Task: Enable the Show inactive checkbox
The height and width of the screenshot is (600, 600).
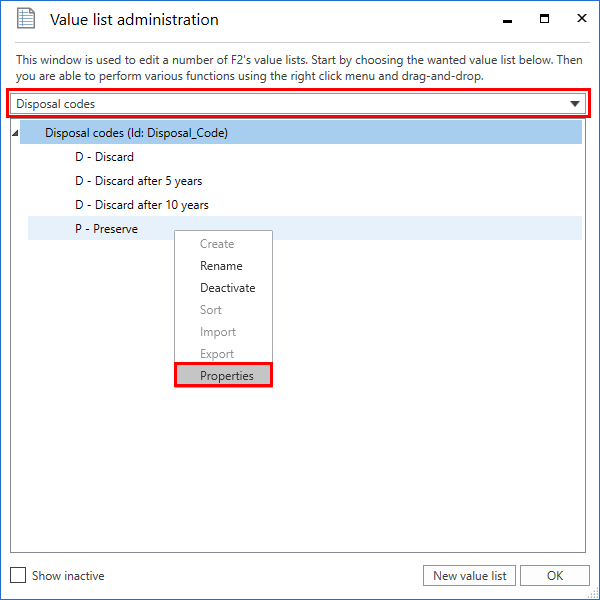Action: pos(18,576)
